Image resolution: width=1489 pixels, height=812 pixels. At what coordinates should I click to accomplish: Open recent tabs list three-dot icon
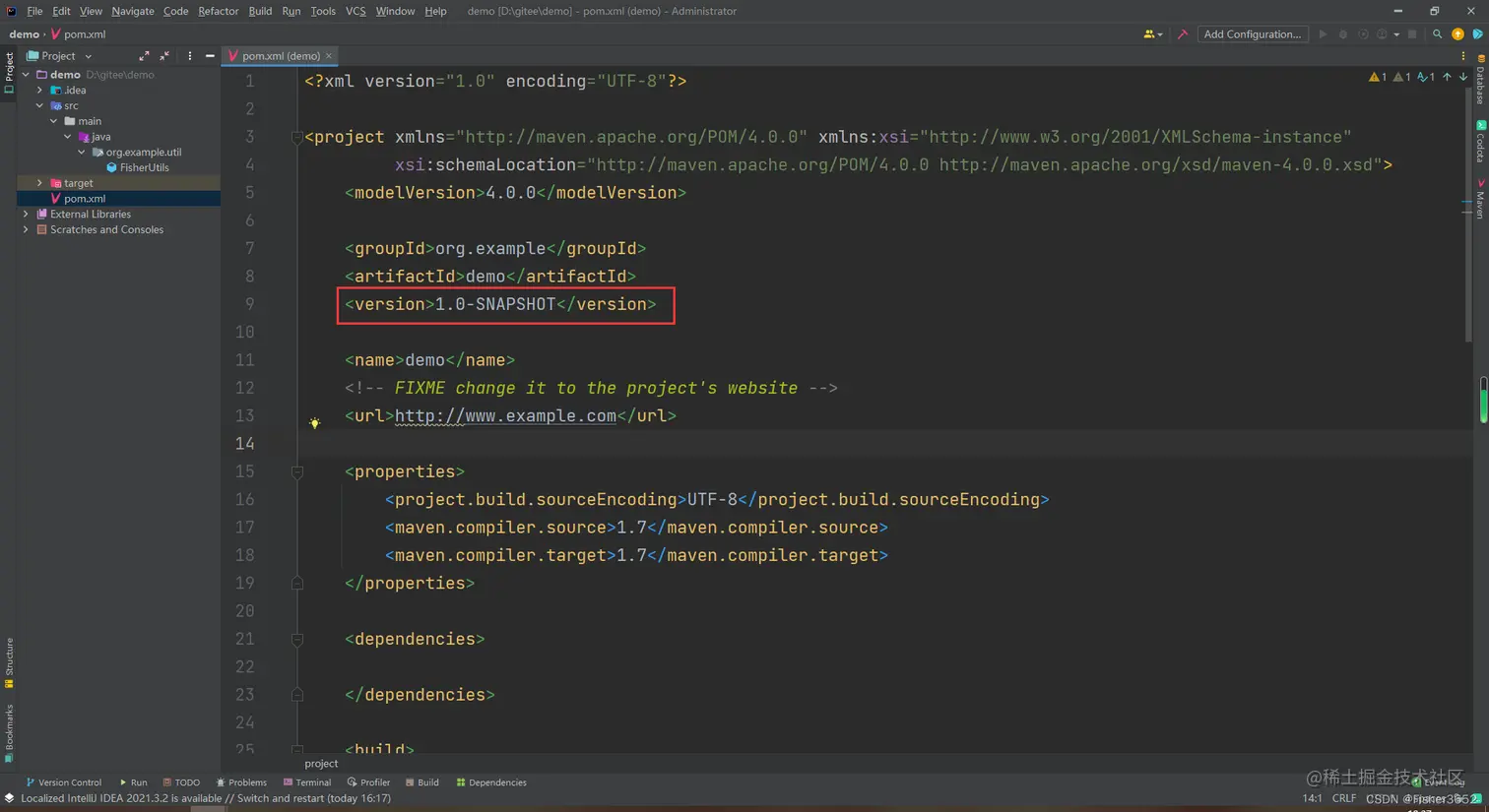1462,56
